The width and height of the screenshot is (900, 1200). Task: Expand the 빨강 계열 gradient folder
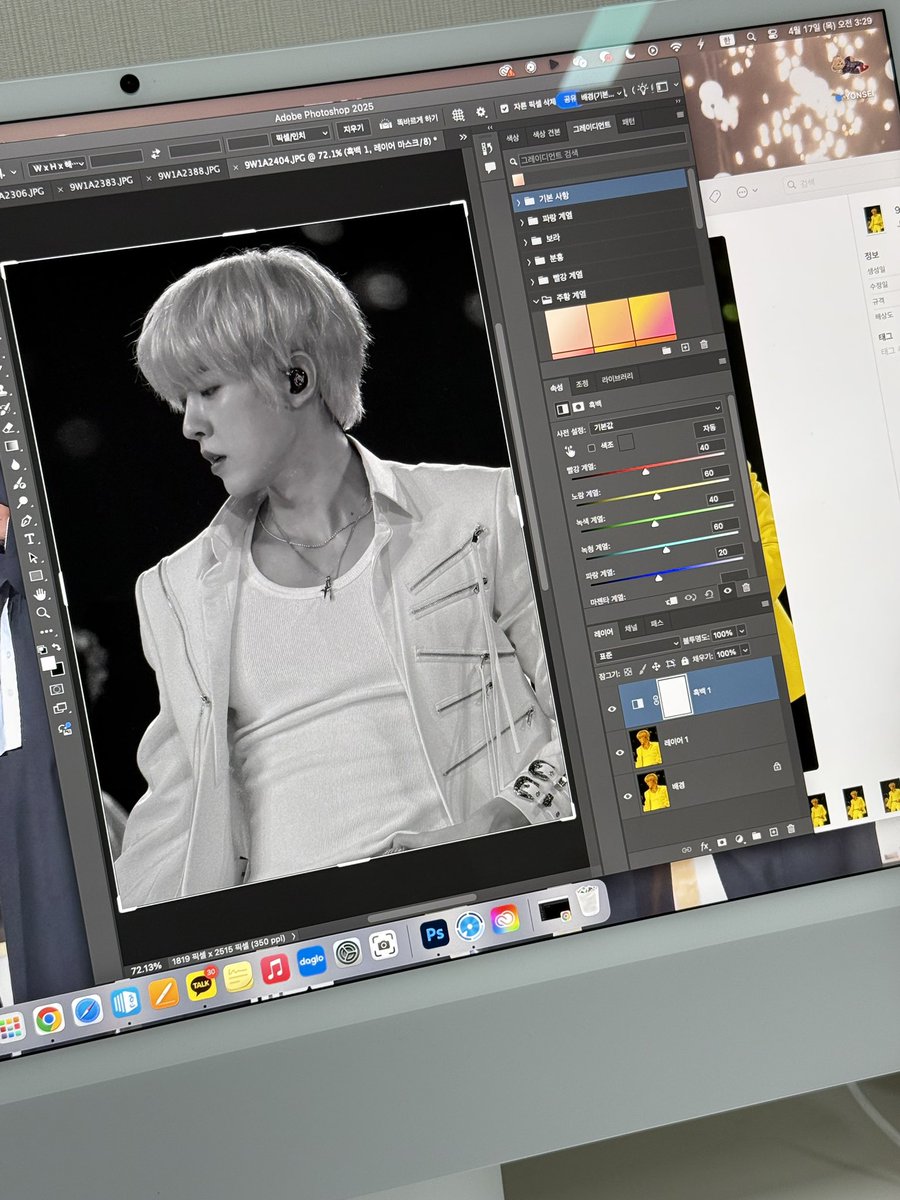532,282
